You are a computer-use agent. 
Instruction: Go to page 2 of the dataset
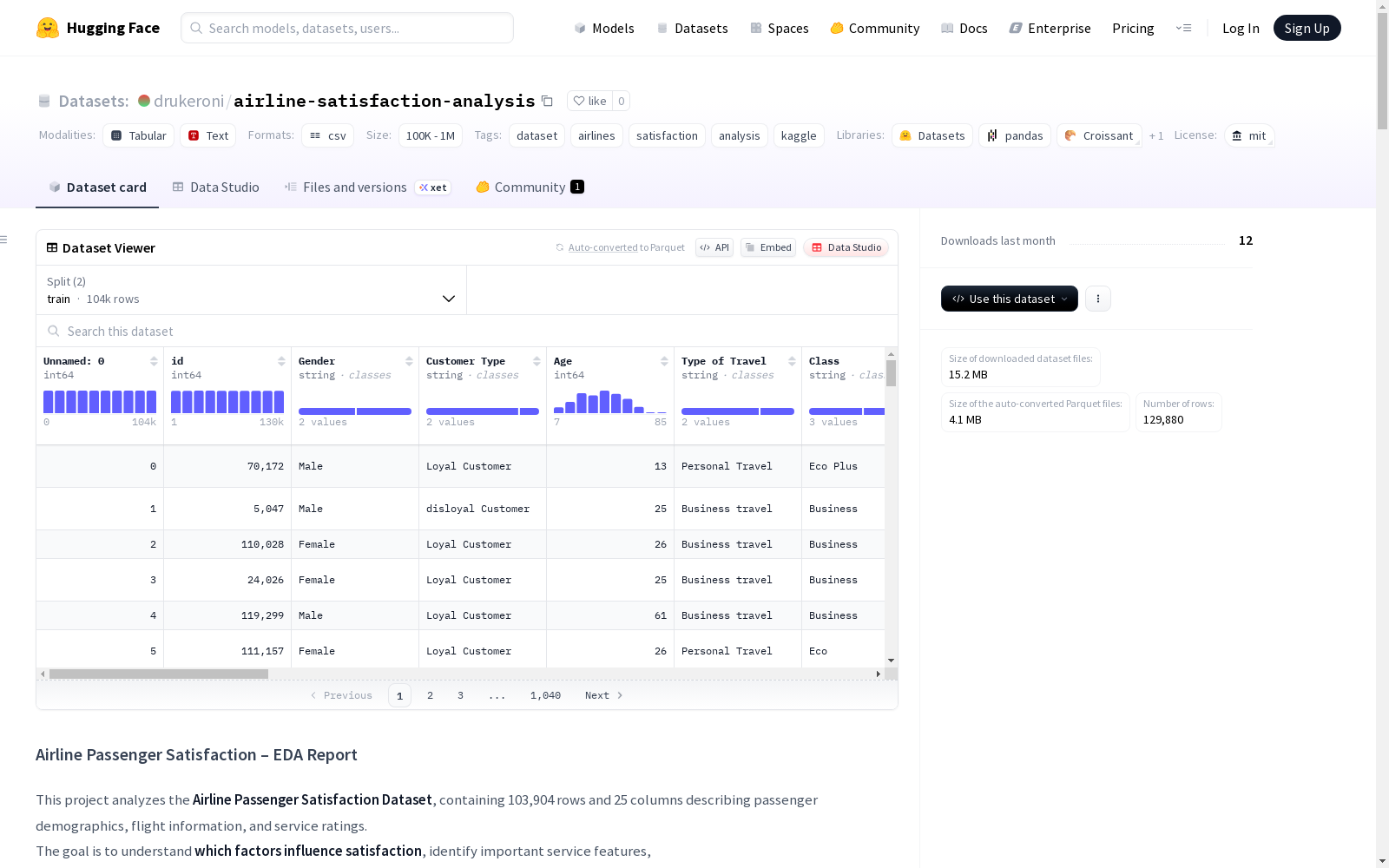click(430, 695)
